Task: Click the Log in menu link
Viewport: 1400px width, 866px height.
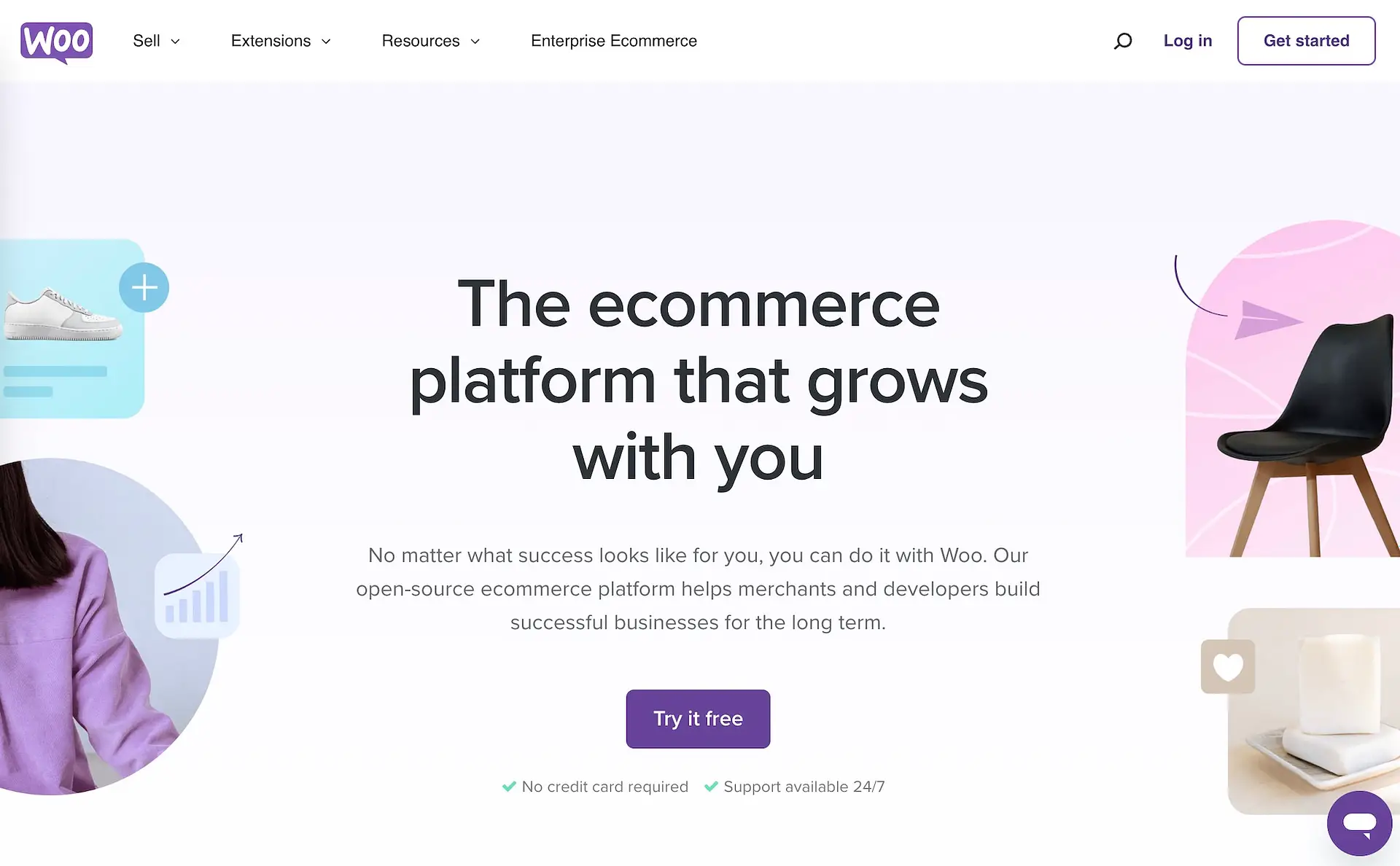Action: (x=1188, y=41)
